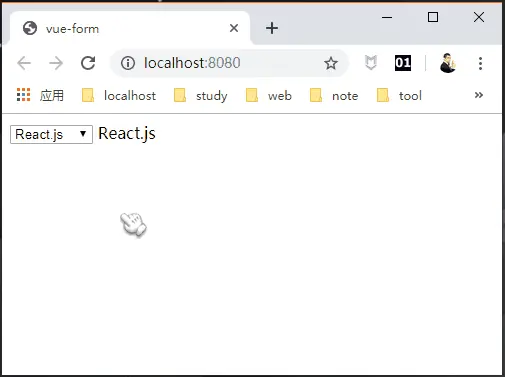Screen dimensions: 505x377
Task: Open the React.js select dropdown
Action: 51,135
